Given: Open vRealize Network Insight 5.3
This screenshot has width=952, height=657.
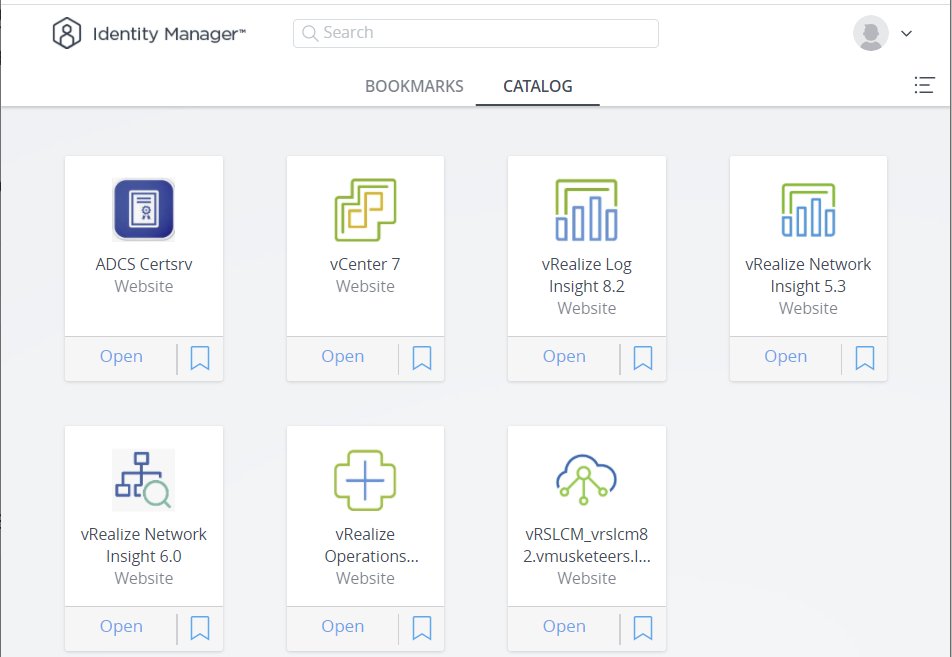Looking at the screenshot, I should [x=786, y=356].
